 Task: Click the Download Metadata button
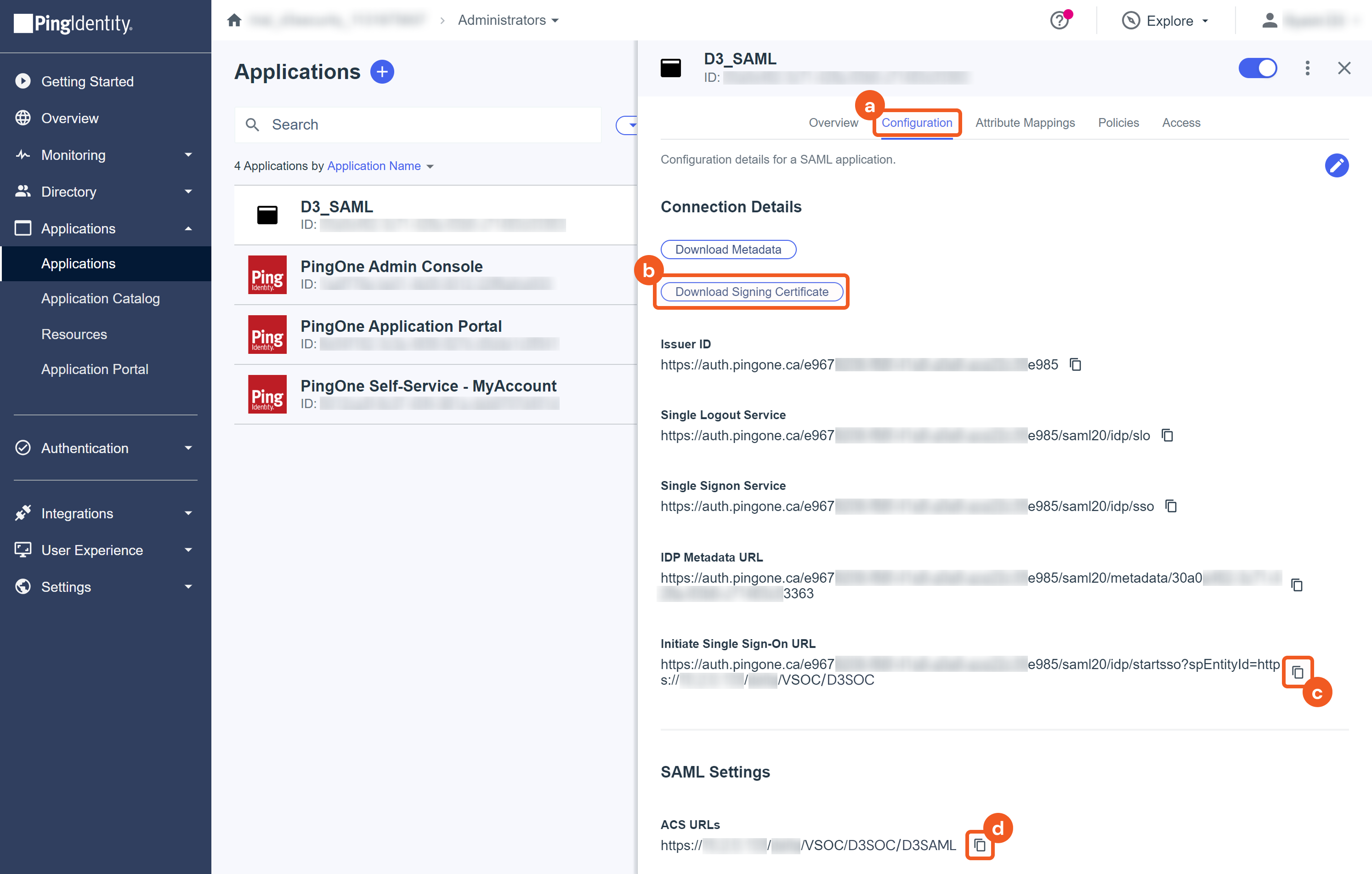click(728, 250)
